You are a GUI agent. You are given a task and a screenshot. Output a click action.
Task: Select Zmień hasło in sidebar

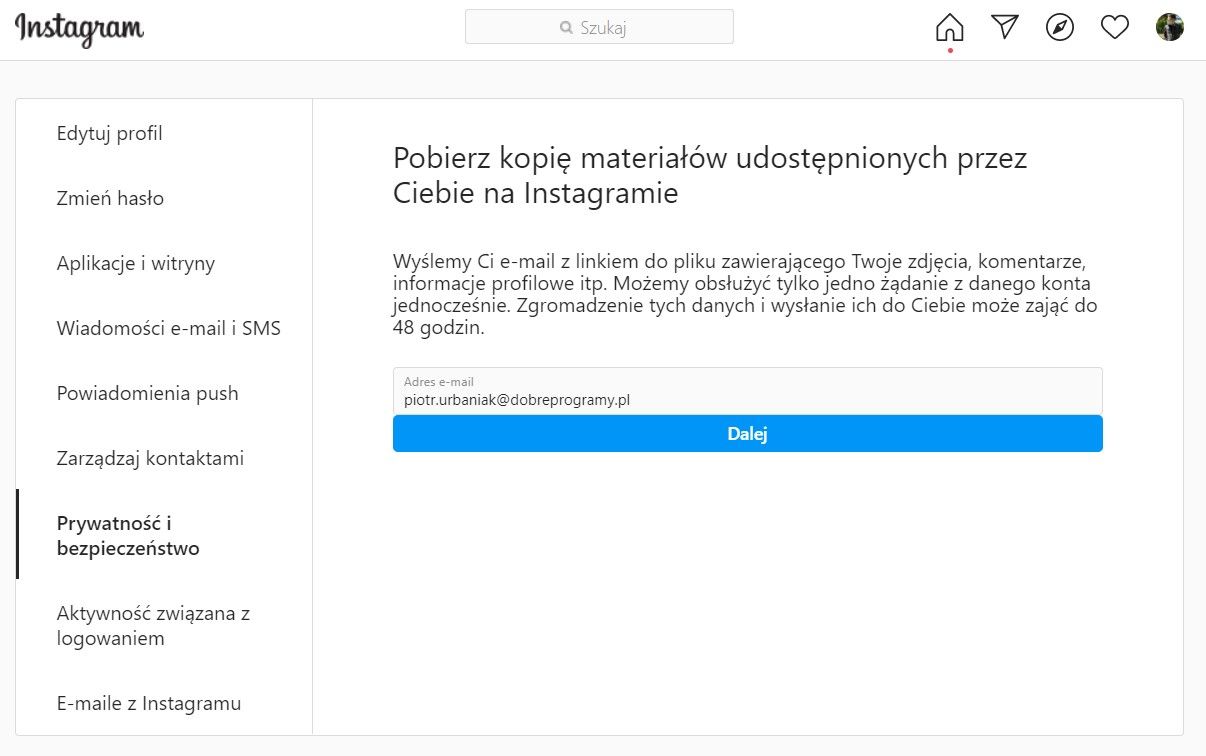(110, 198)
